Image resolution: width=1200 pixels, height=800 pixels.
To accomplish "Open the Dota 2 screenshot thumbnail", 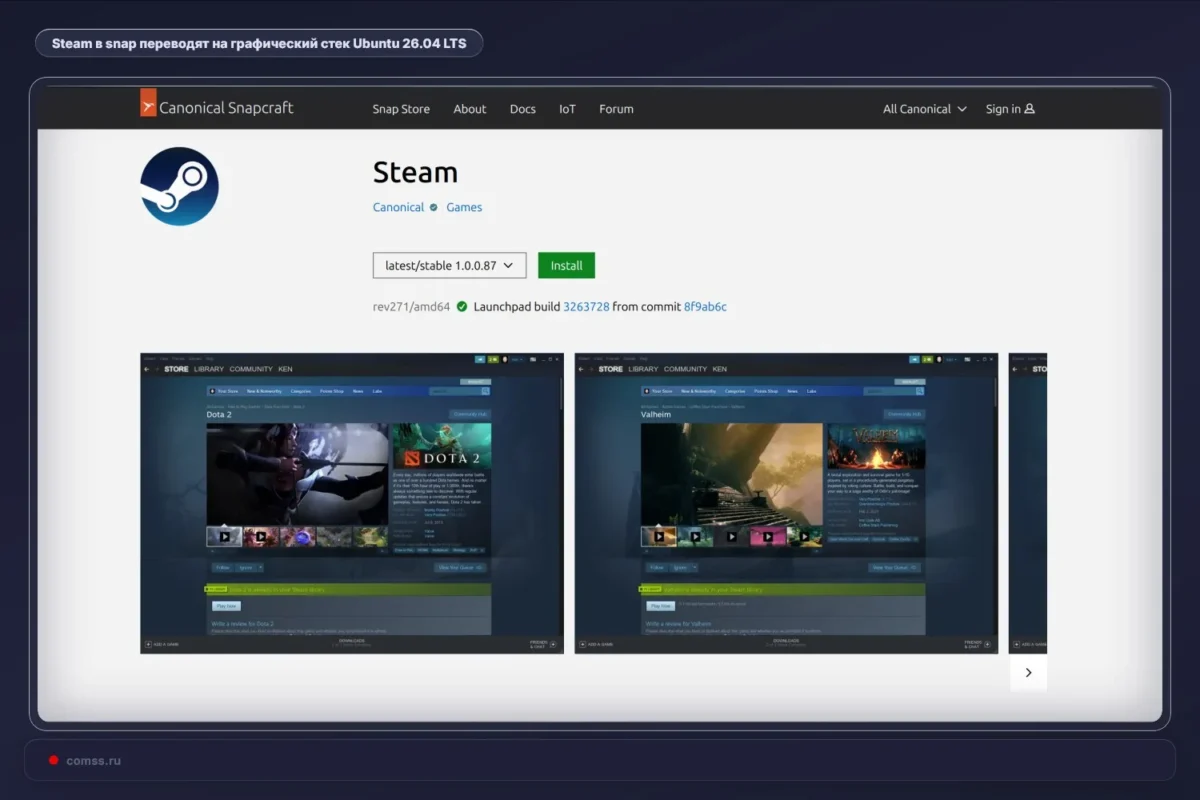I will pos(352,503).
